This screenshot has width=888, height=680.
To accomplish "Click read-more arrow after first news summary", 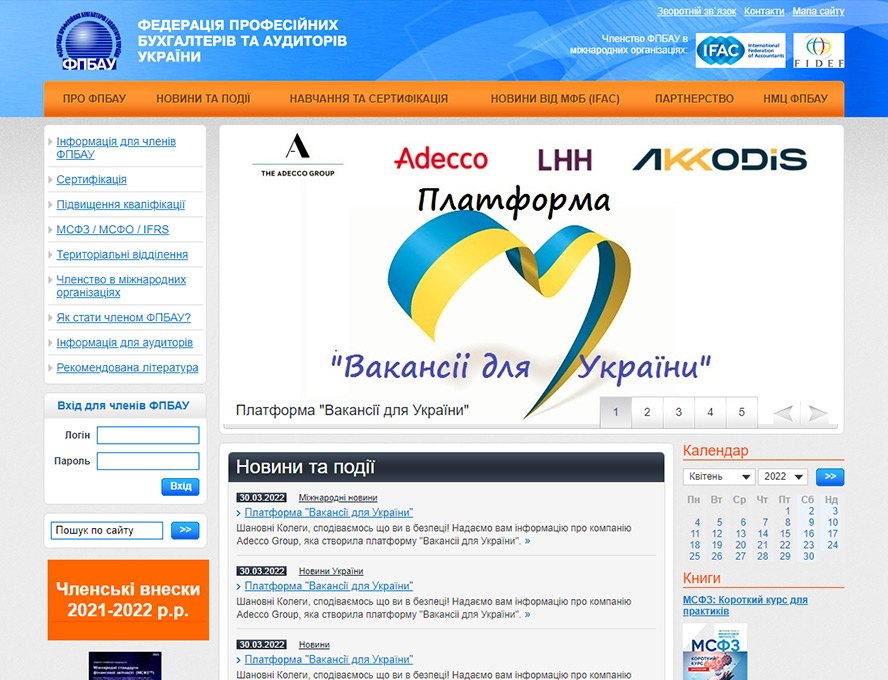I will pyautogui.click(x=528, y=541).
